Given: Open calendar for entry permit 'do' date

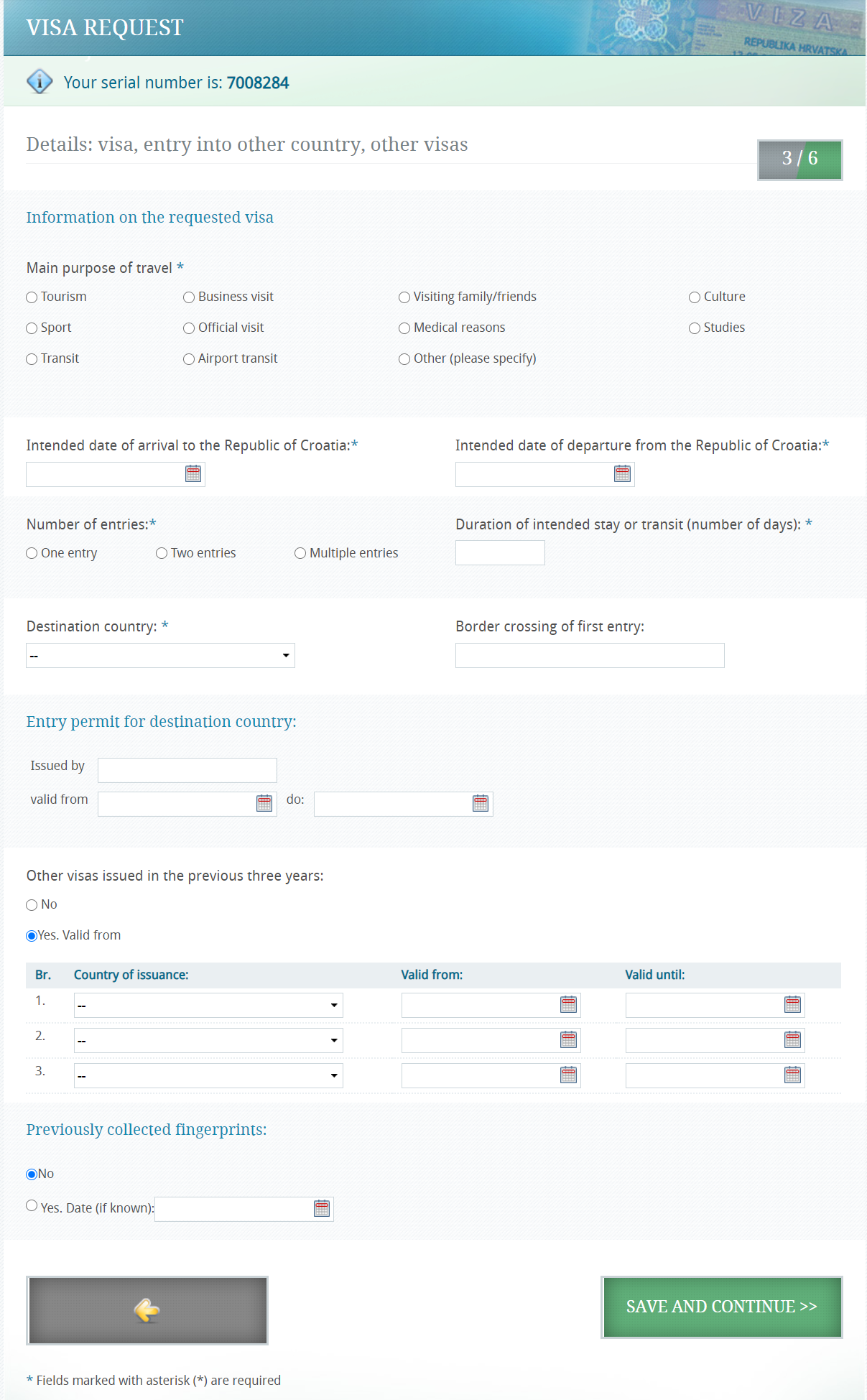Looking at the screenshot, I should (481, 804).
